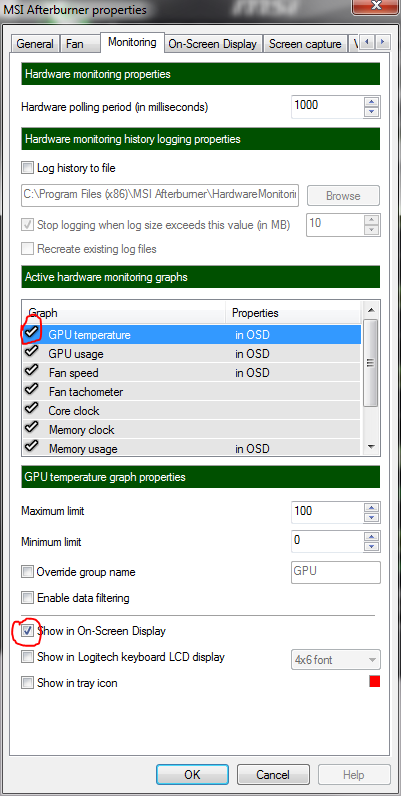
Task: Toggle the Fan speed graph checkmark
Action: (x=31, y=370)
